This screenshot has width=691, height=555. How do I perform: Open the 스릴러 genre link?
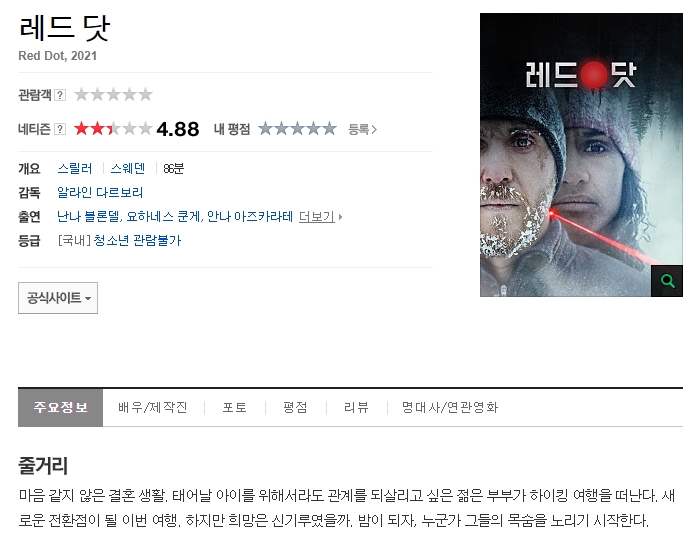click(x=75, y=168)
